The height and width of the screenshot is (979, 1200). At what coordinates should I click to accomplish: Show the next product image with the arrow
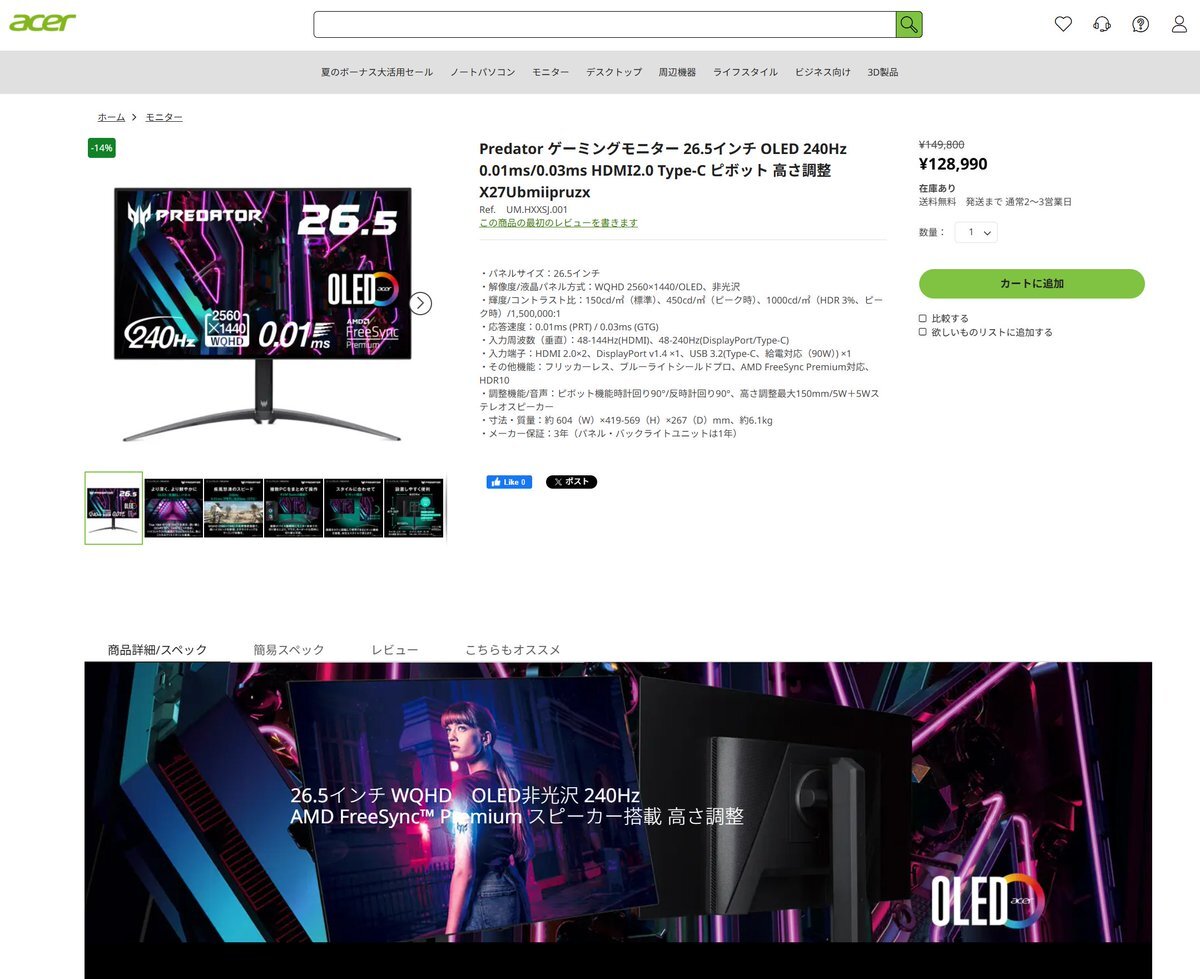click(x=421, y=303)
